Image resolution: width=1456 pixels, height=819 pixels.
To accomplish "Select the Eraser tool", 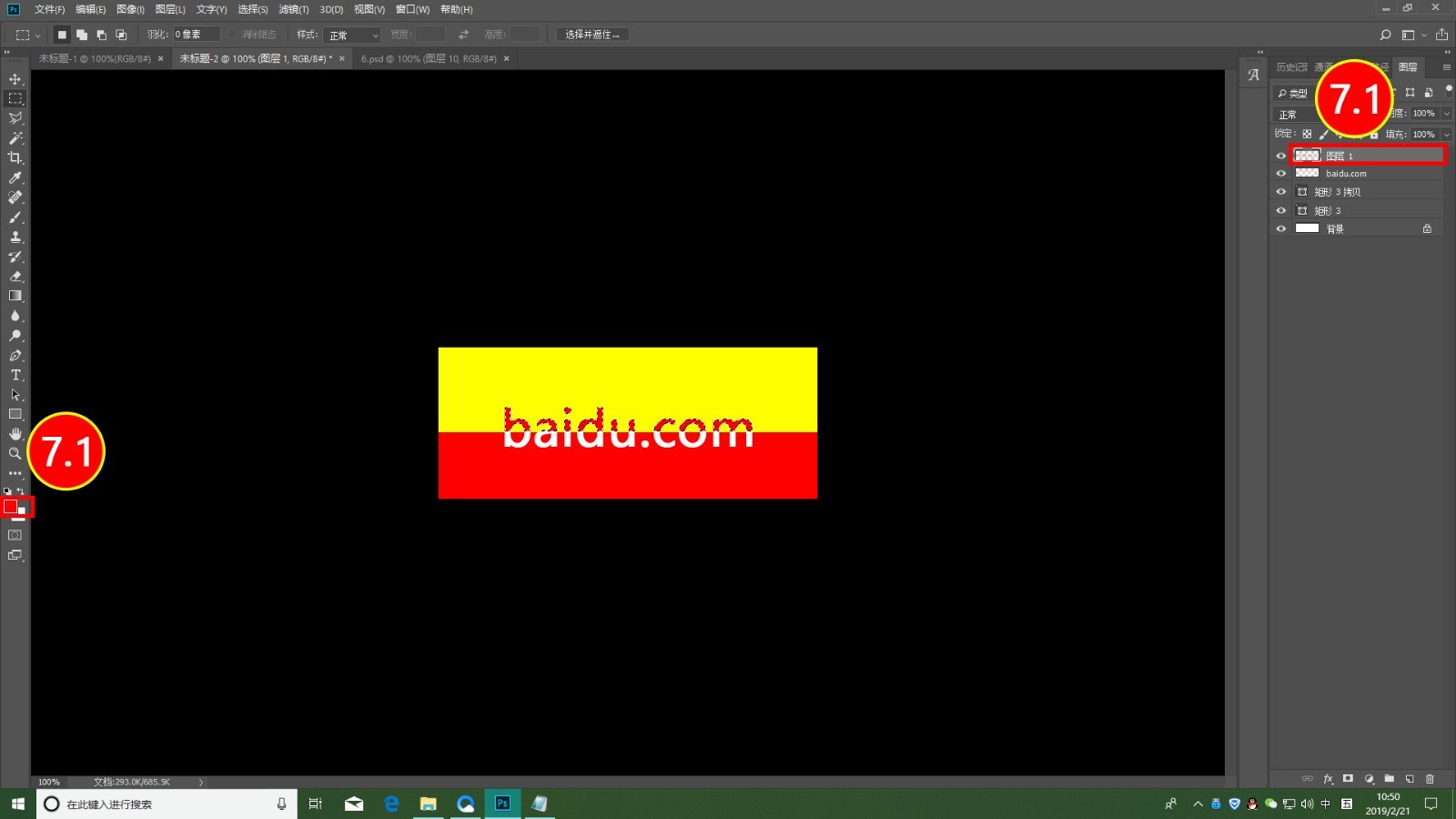I will tap(15, 277).
